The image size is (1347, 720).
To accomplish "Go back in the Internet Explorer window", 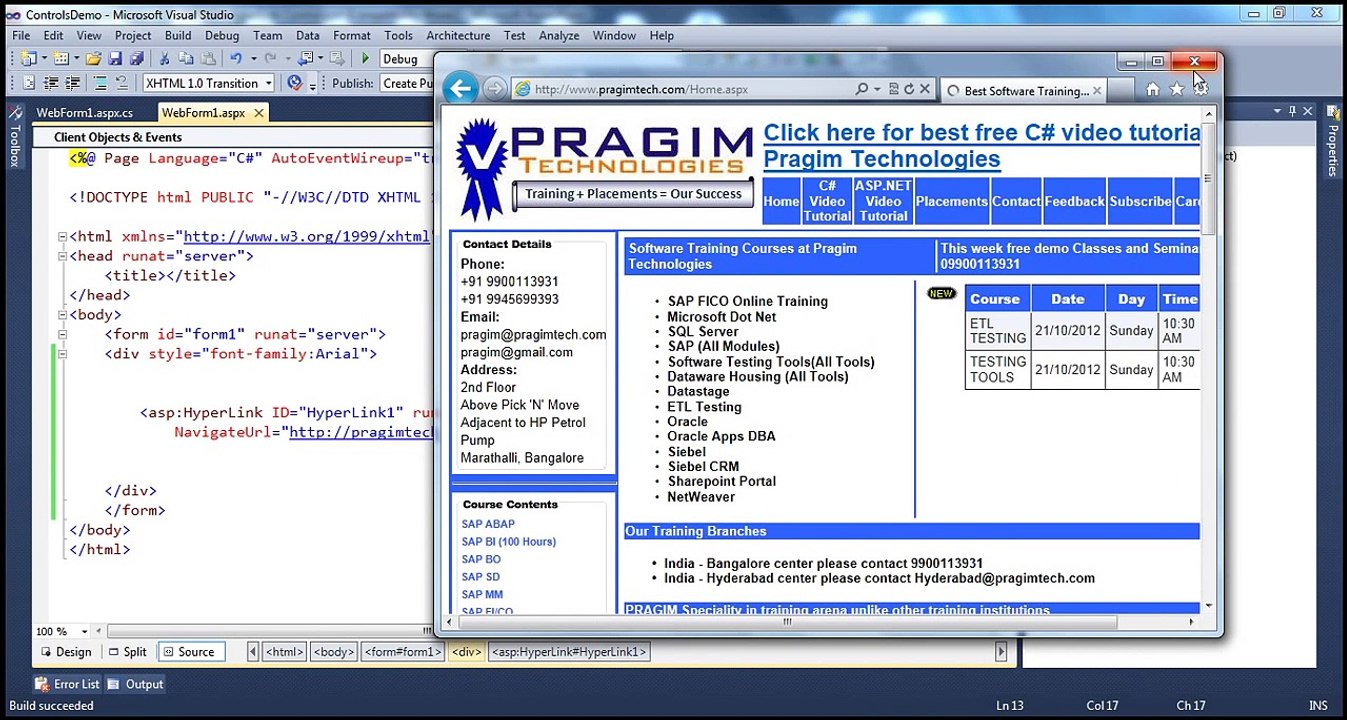I will pyautogui.click(x=460, y=89).
